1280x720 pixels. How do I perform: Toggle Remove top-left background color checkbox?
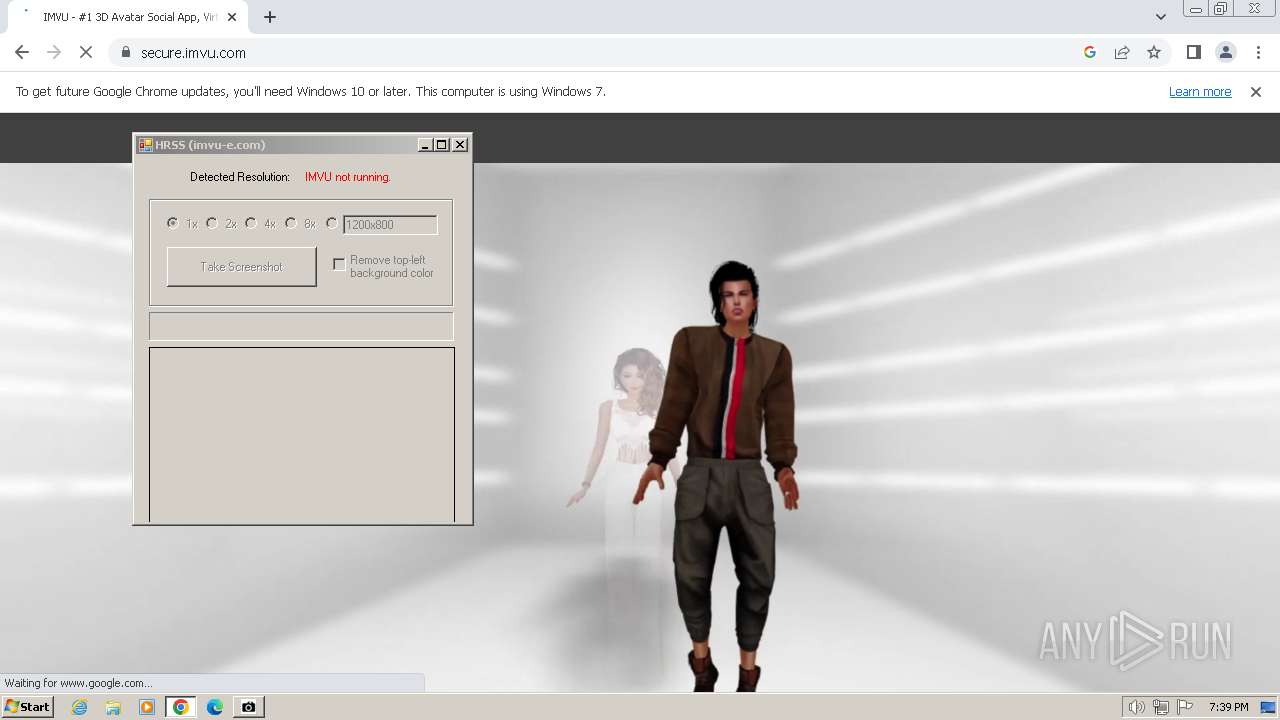[339, 264]
